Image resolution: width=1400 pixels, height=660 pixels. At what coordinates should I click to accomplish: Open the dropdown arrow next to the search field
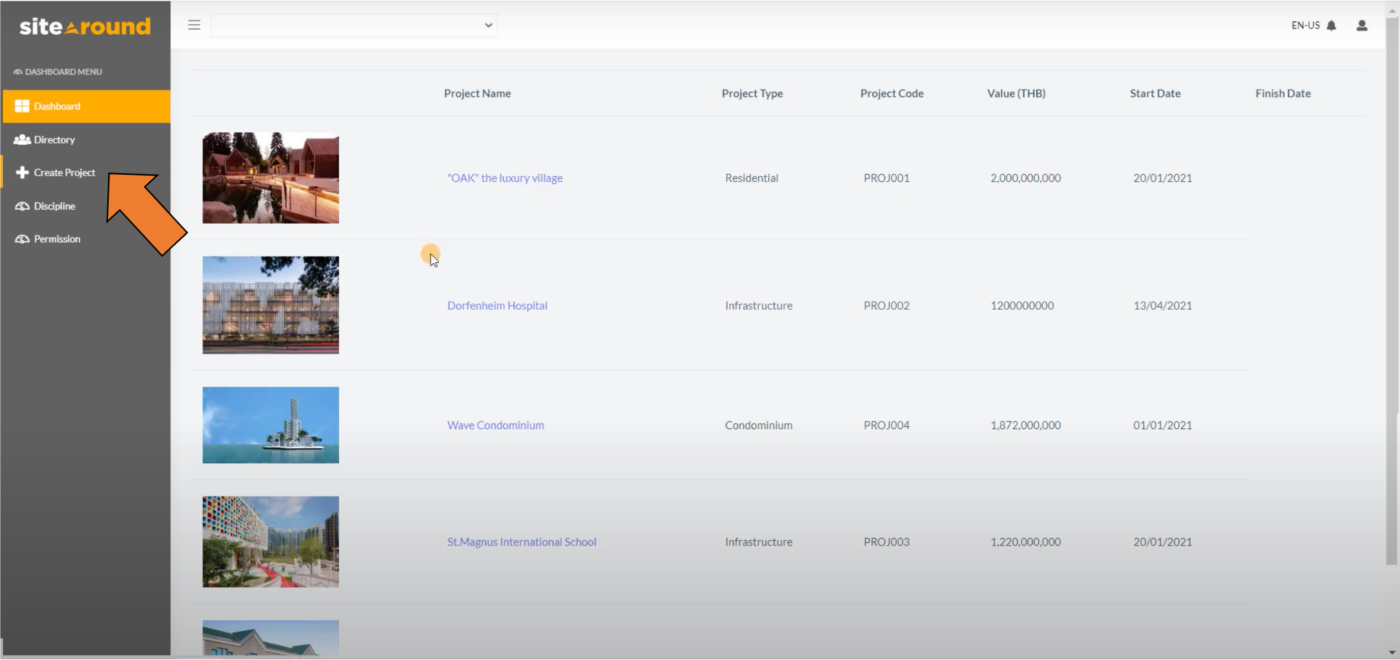487,25
